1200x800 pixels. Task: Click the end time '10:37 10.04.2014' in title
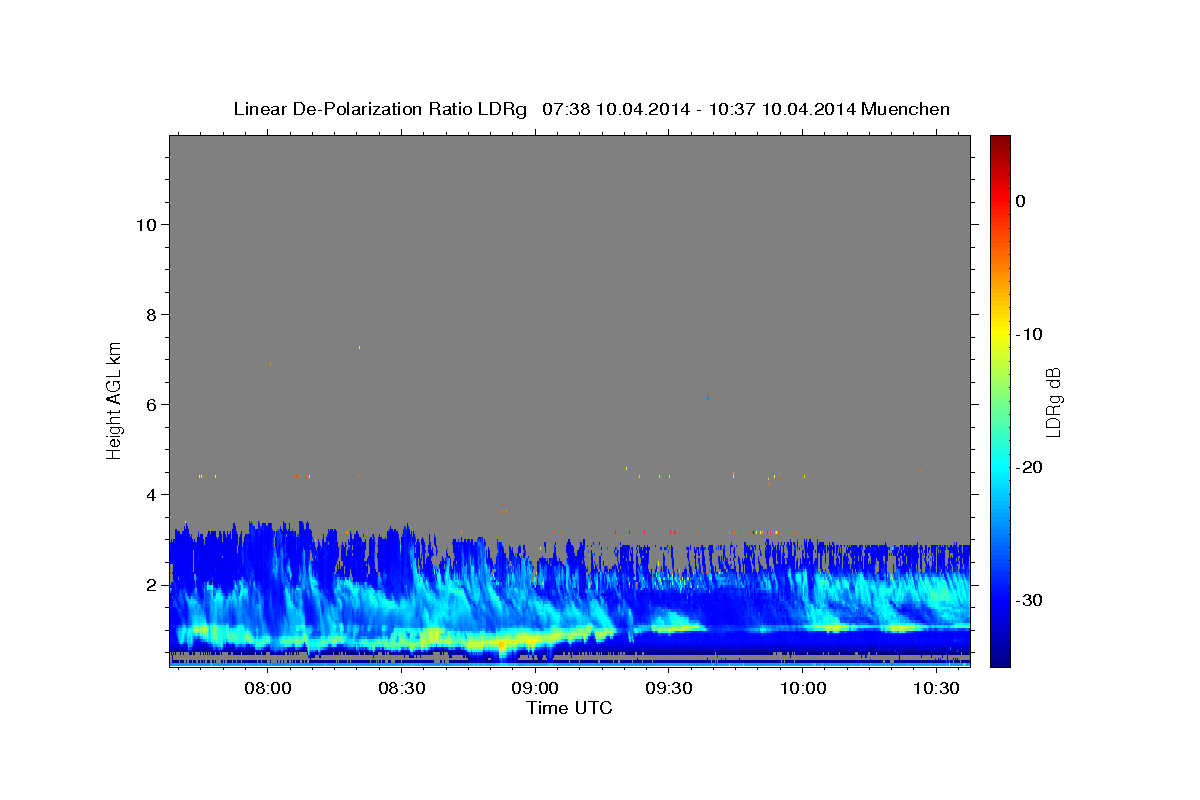pos(782,109)
